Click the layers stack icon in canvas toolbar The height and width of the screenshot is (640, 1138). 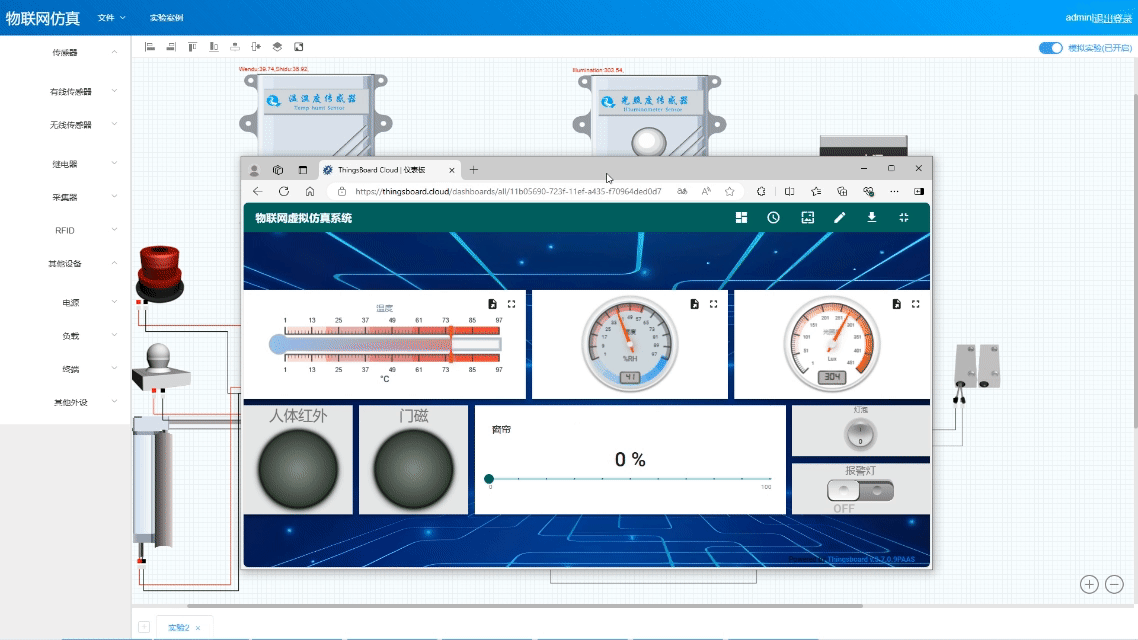pyautogui.click(x=277, y=46)
